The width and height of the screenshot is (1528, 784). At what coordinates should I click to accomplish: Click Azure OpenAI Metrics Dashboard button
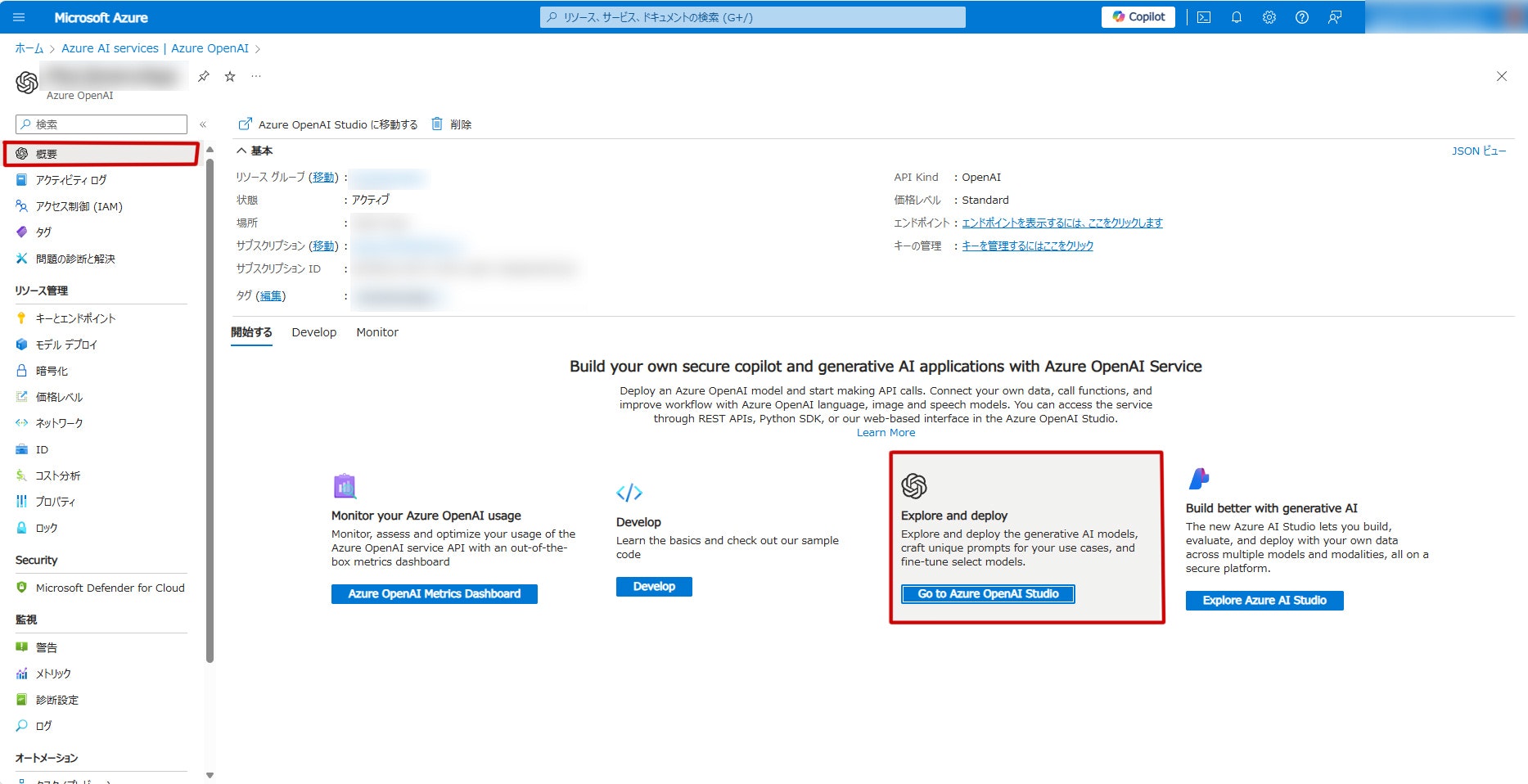click(x=435, y=594)
